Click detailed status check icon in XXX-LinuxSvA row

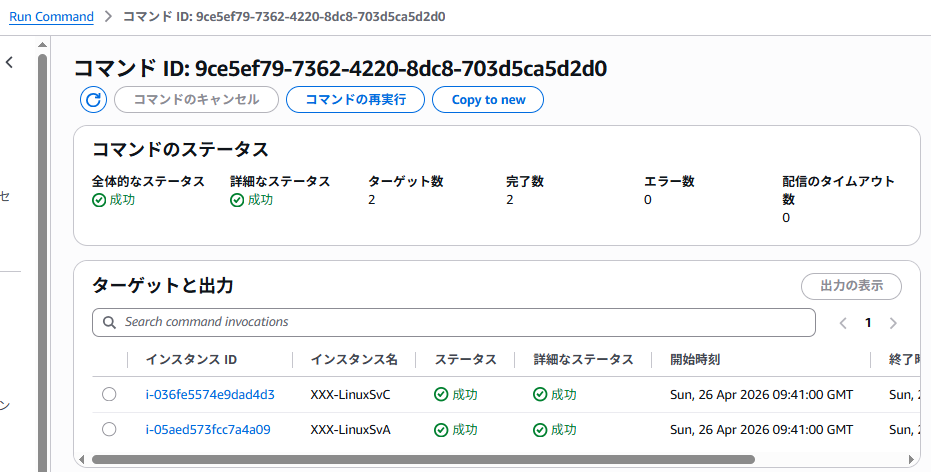[x=540, y=430]
